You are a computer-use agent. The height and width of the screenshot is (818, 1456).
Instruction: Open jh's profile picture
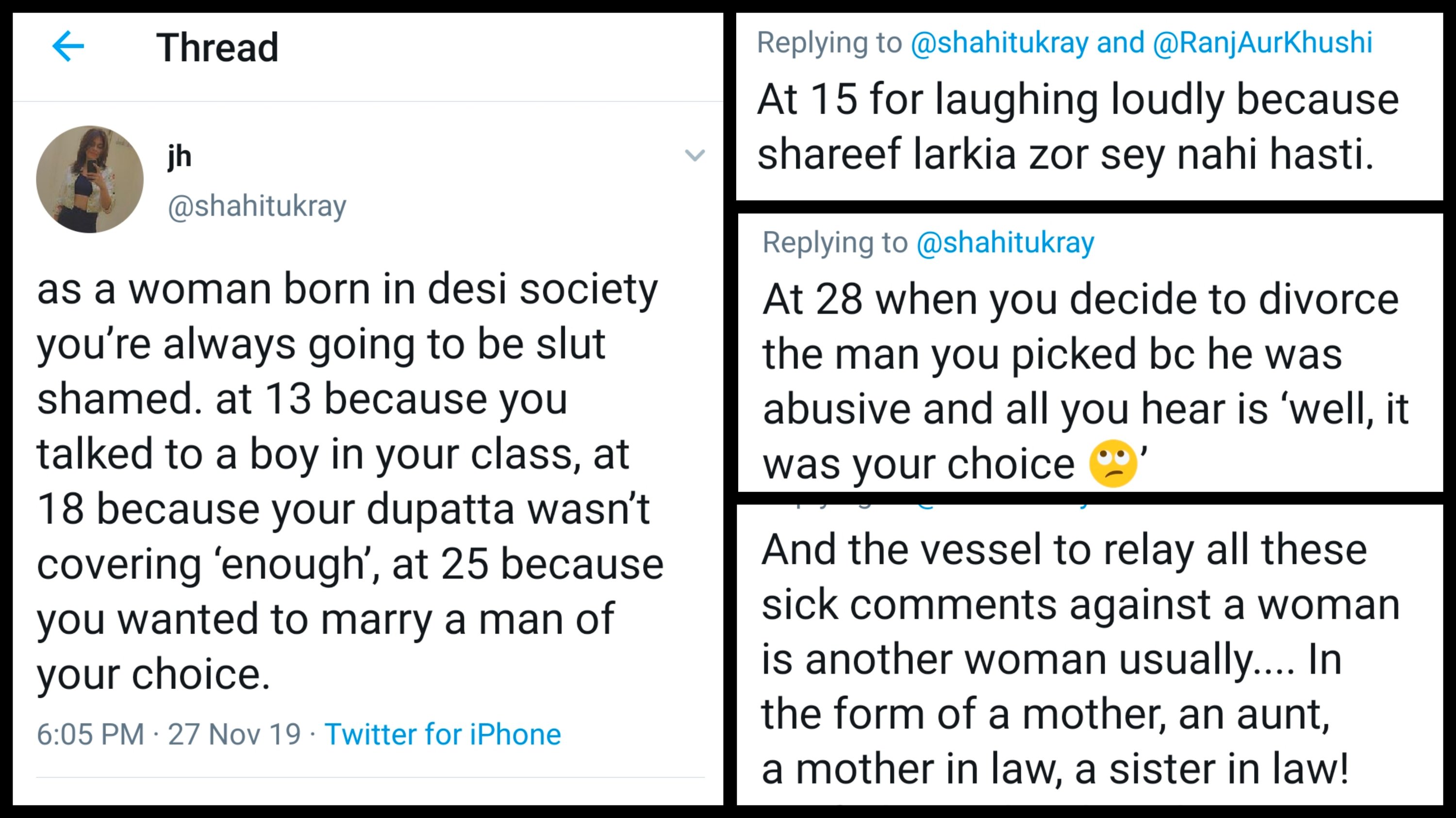[x=90, y=179]
